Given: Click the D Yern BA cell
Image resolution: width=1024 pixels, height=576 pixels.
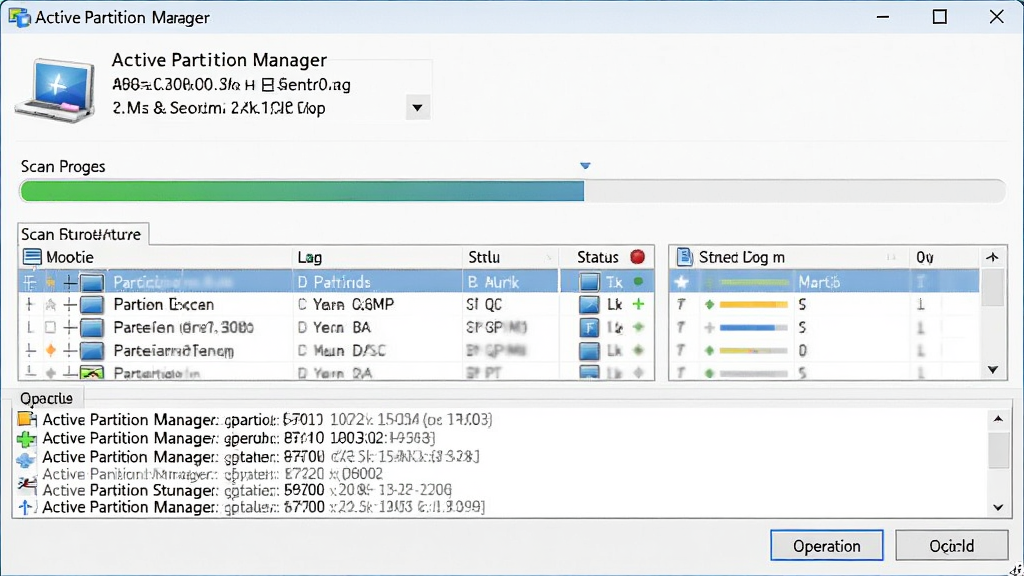Looking at the screenshot, I should tap(334, 327).
